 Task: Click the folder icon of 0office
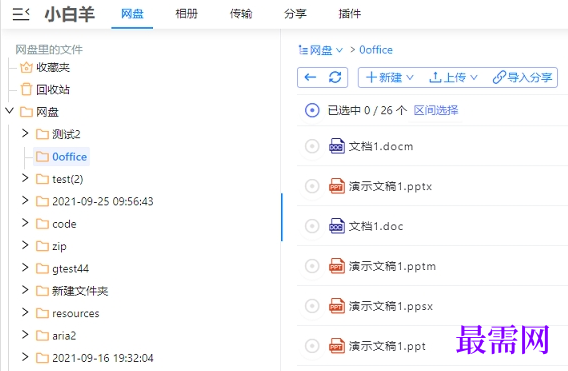(x=42, y=157)
